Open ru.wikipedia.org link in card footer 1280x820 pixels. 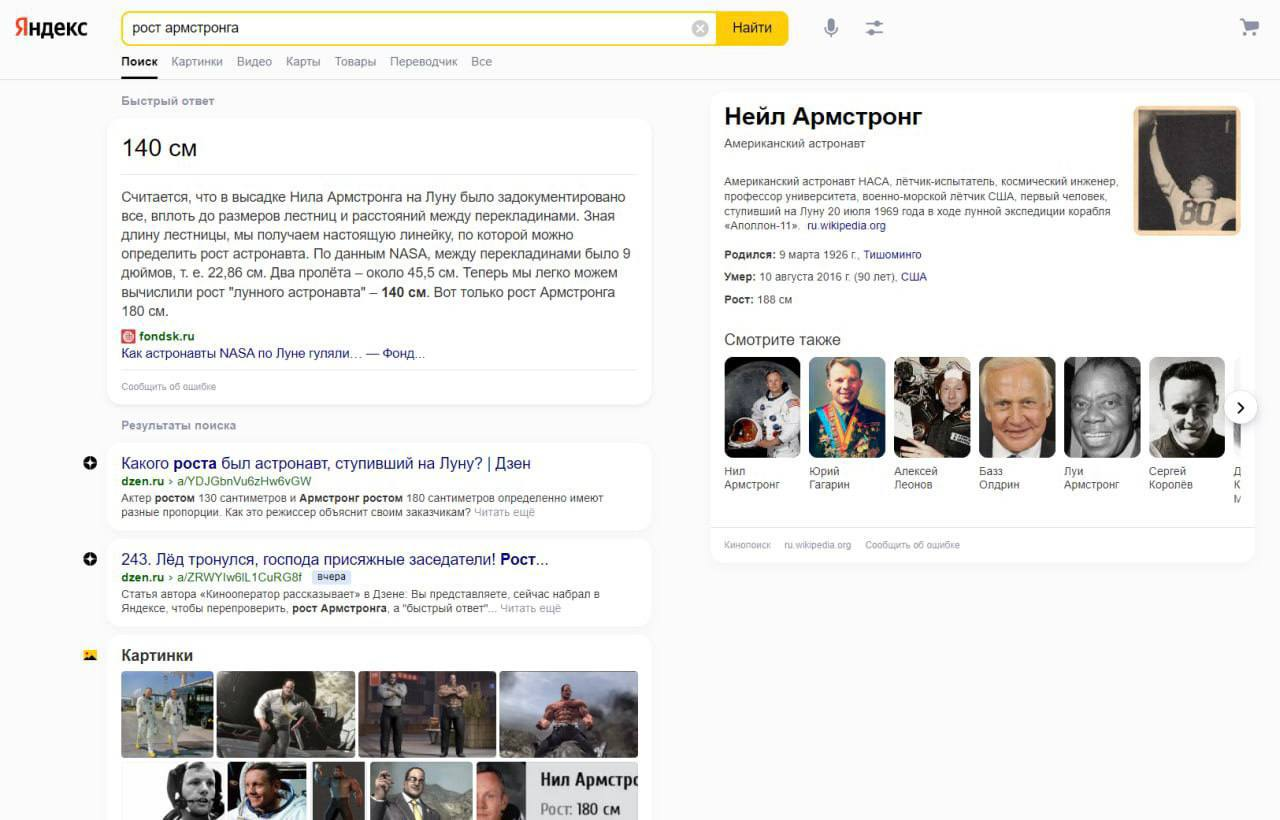point(817,545)
